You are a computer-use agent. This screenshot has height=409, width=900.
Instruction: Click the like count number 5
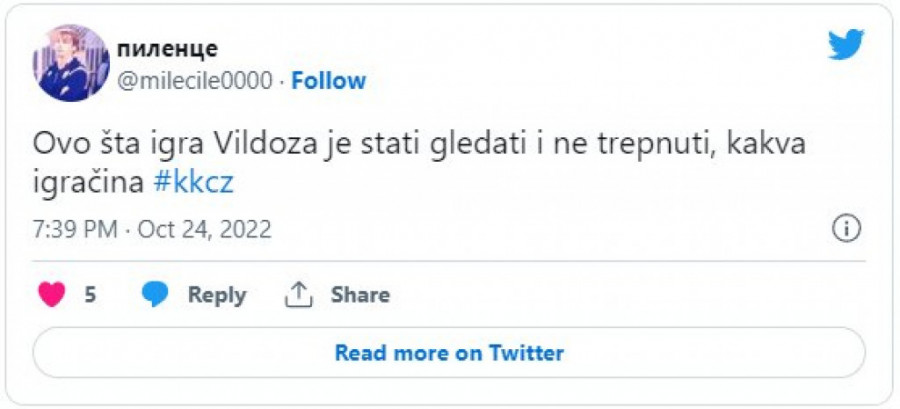[x=90, y=295]
